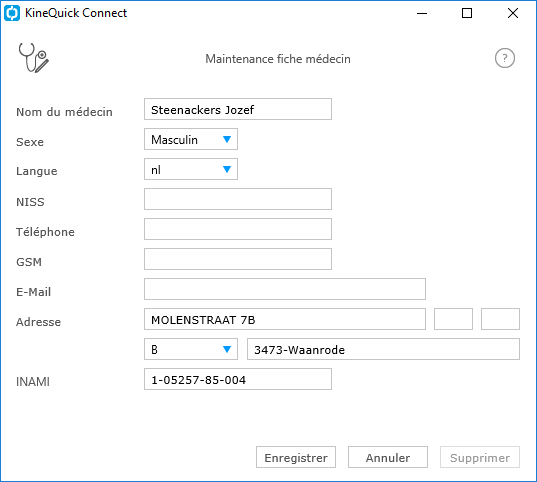Maximize the KineQuick Connect window
Viewport: 537px width, 482px height.
tap(467, 13)
